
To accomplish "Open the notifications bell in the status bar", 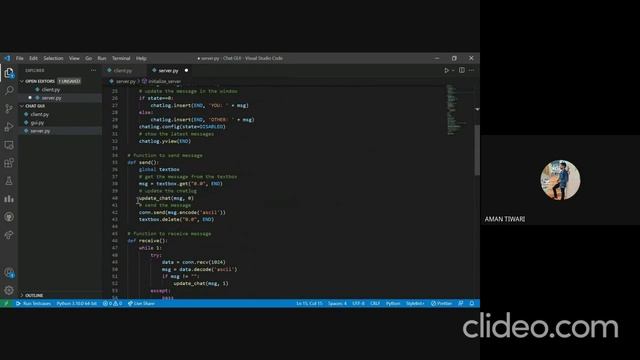I will [472, 304].
